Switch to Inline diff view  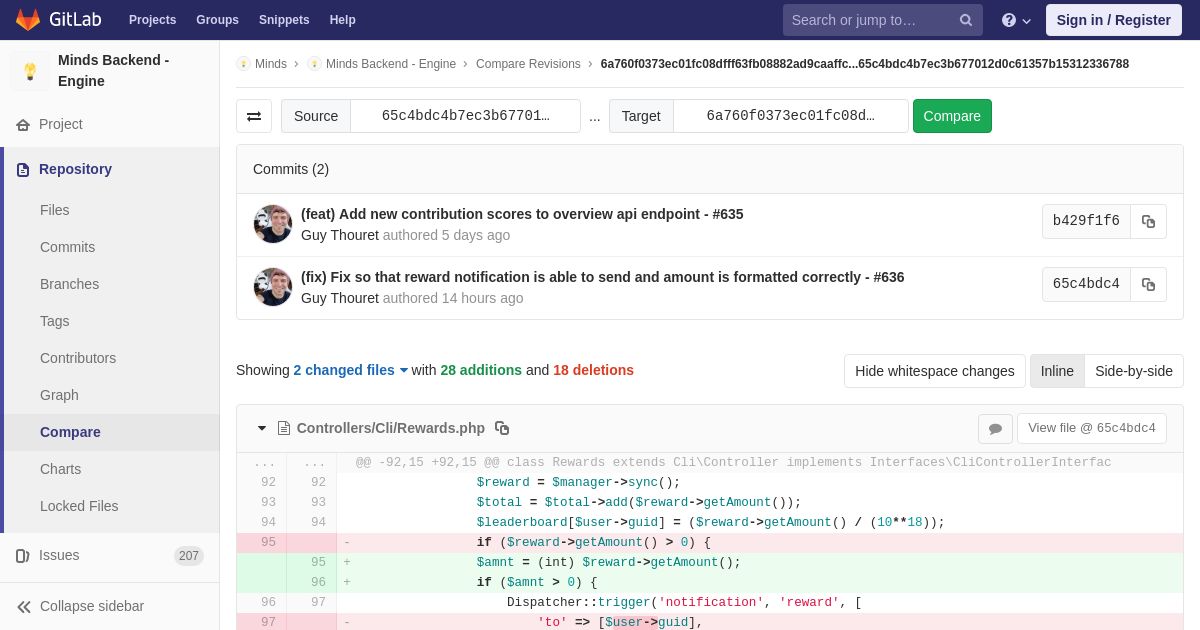pos(1056,371)
